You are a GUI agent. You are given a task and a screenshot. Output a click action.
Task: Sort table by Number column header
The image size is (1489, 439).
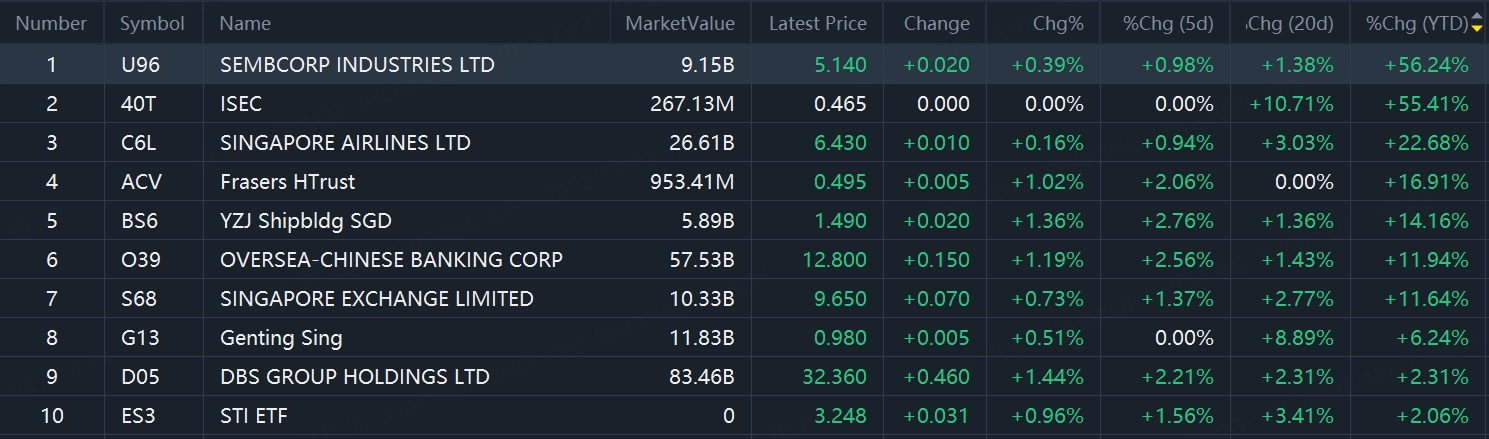(x=51, y=23)
